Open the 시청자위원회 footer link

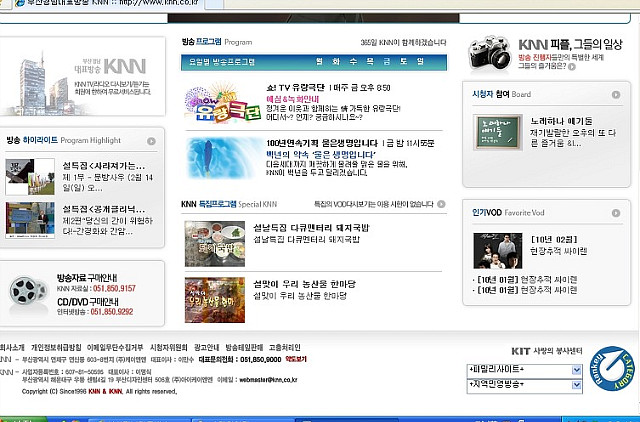169,348
